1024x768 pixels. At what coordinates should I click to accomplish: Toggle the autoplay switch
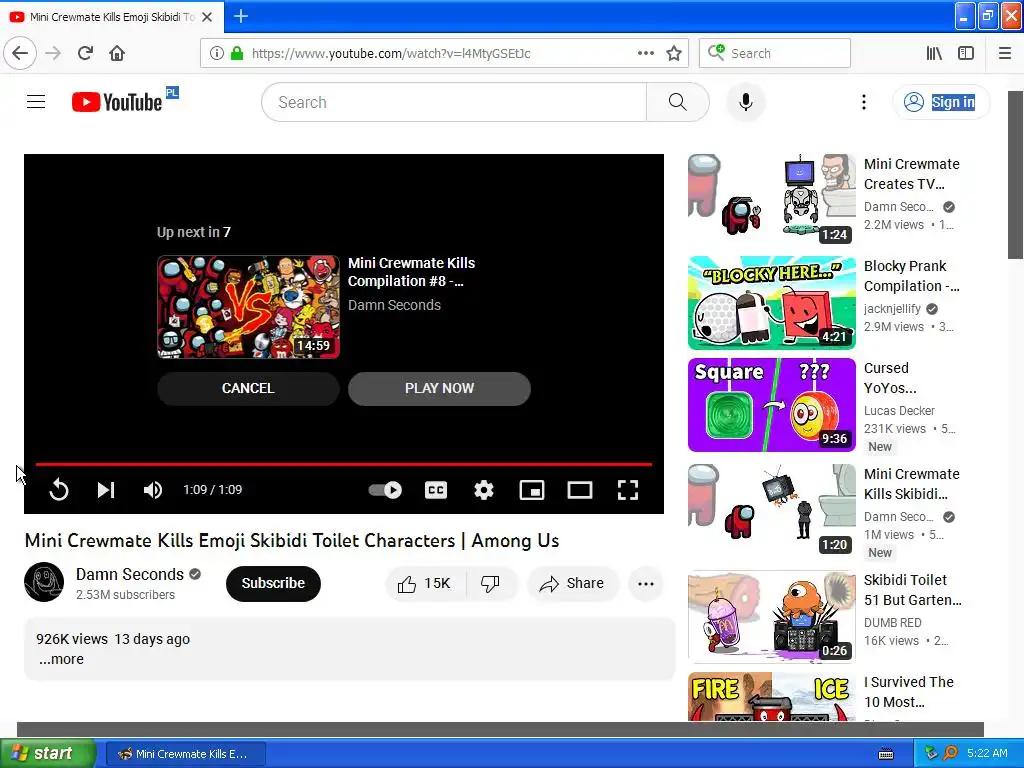click(385, 490)
